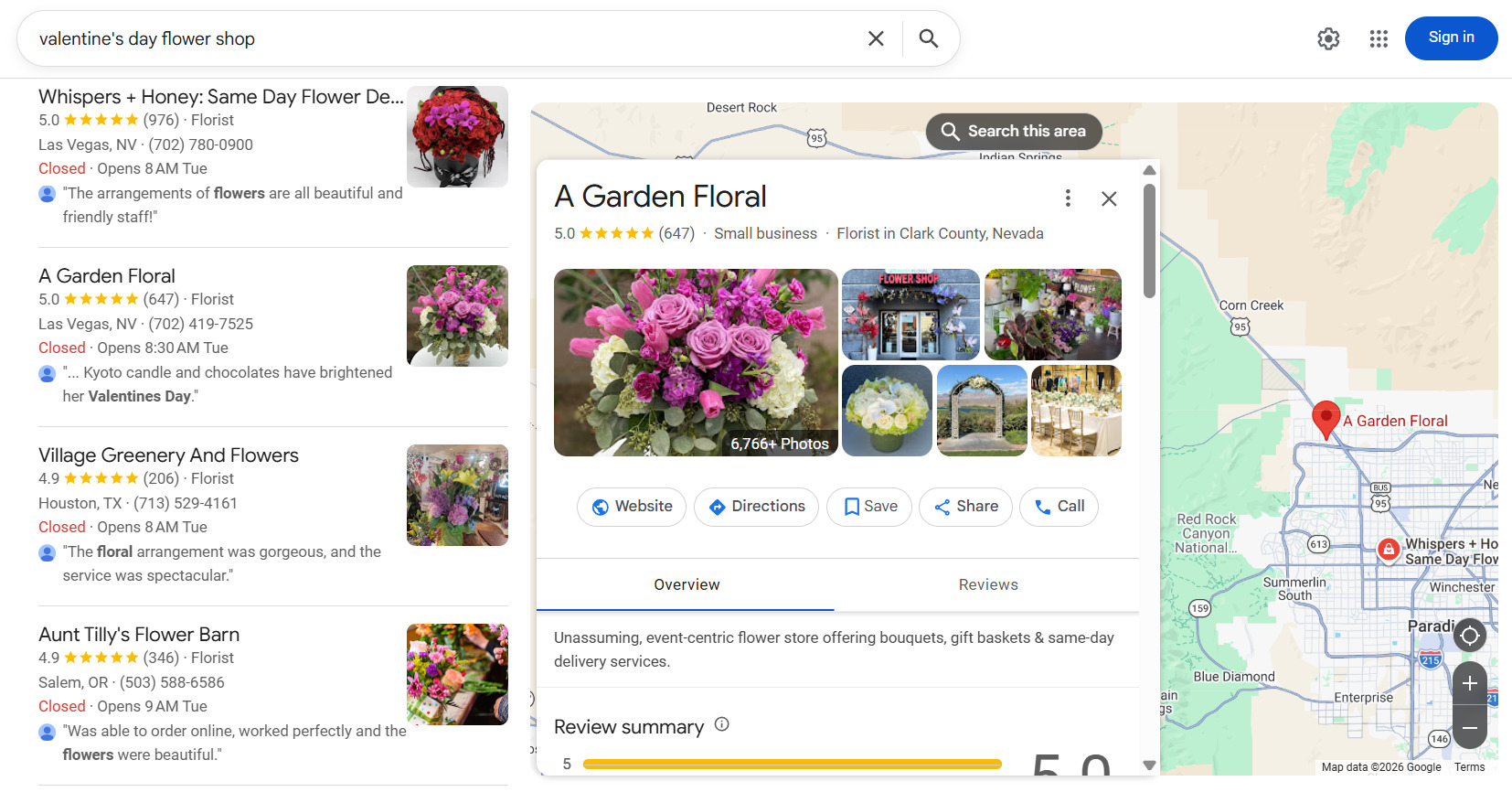Click the magnifier search icon
Viewport: 1512px width, 792px height.
pos(929,38)
